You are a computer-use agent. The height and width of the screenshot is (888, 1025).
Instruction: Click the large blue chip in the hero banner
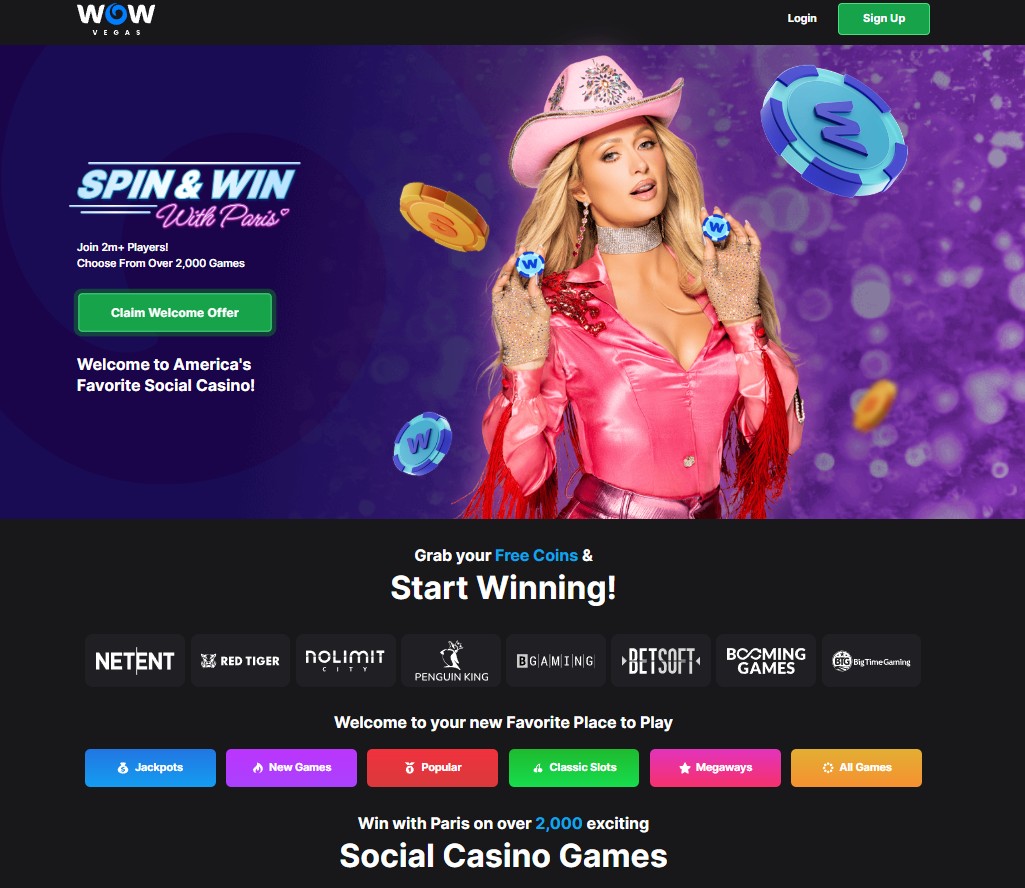click(834, 131)
